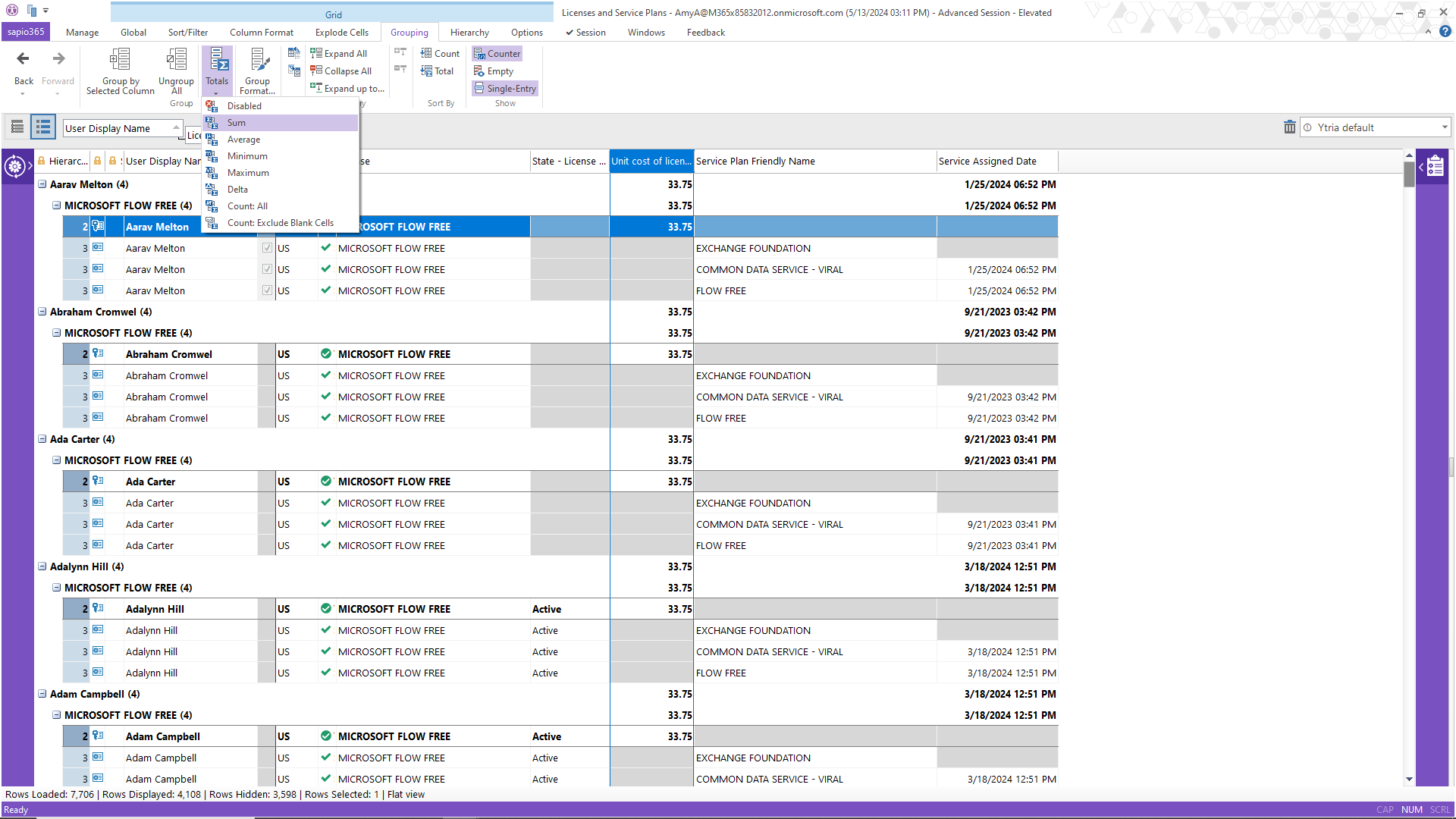Toggle the Session checkmark menu item
This screenshot has height=819, width=1456.
585,33
